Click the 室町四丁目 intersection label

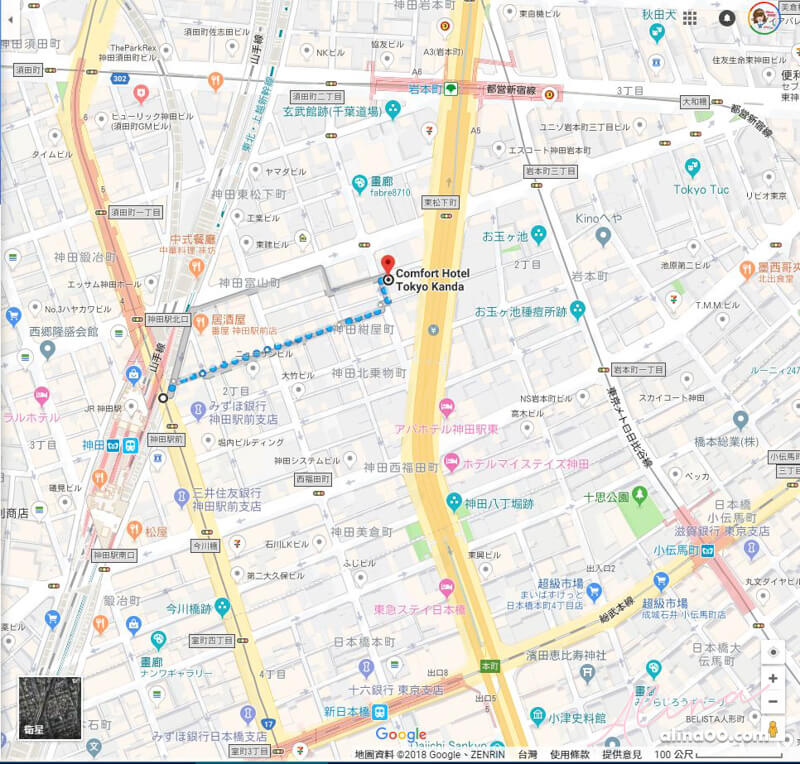212,640
